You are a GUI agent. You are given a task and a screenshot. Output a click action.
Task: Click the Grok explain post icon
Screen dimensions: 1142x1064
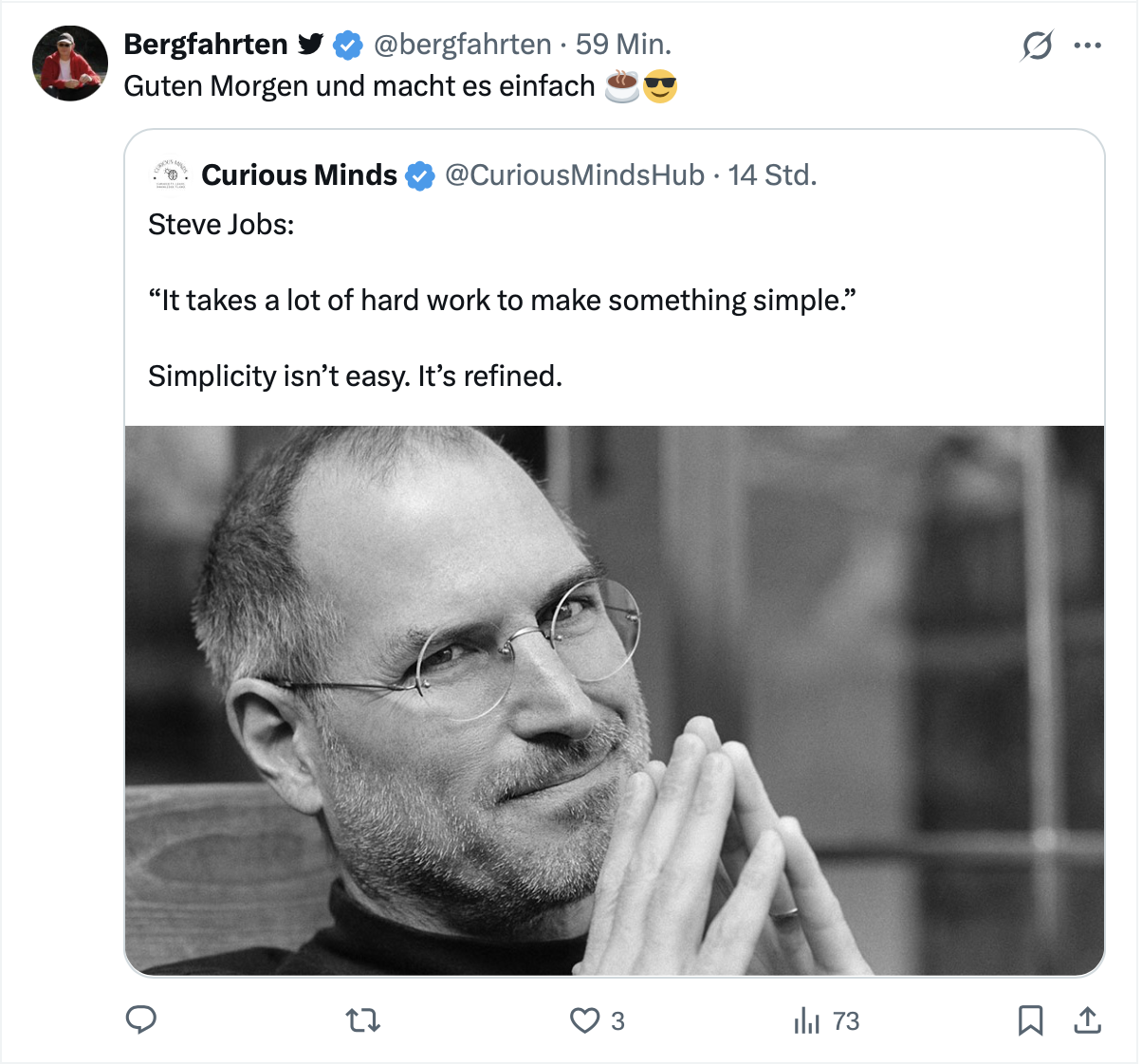coord(1037,45)
